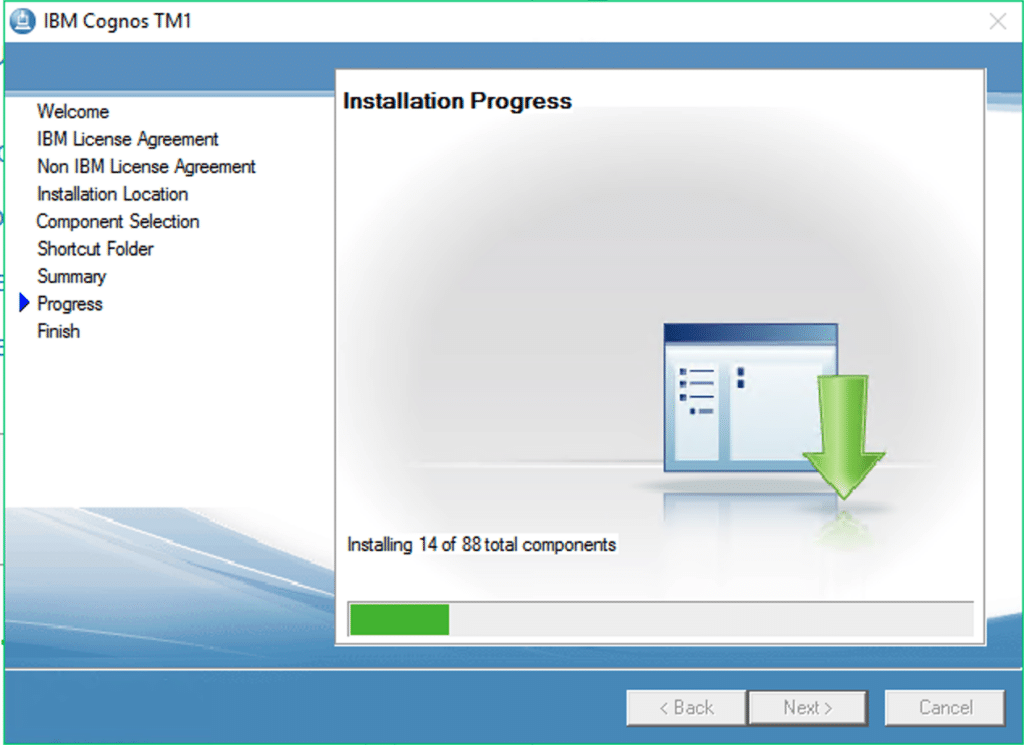The image size is (1024, 745).
Task: Select the Summary step in the sidebar
Action: tap(71, 276)
